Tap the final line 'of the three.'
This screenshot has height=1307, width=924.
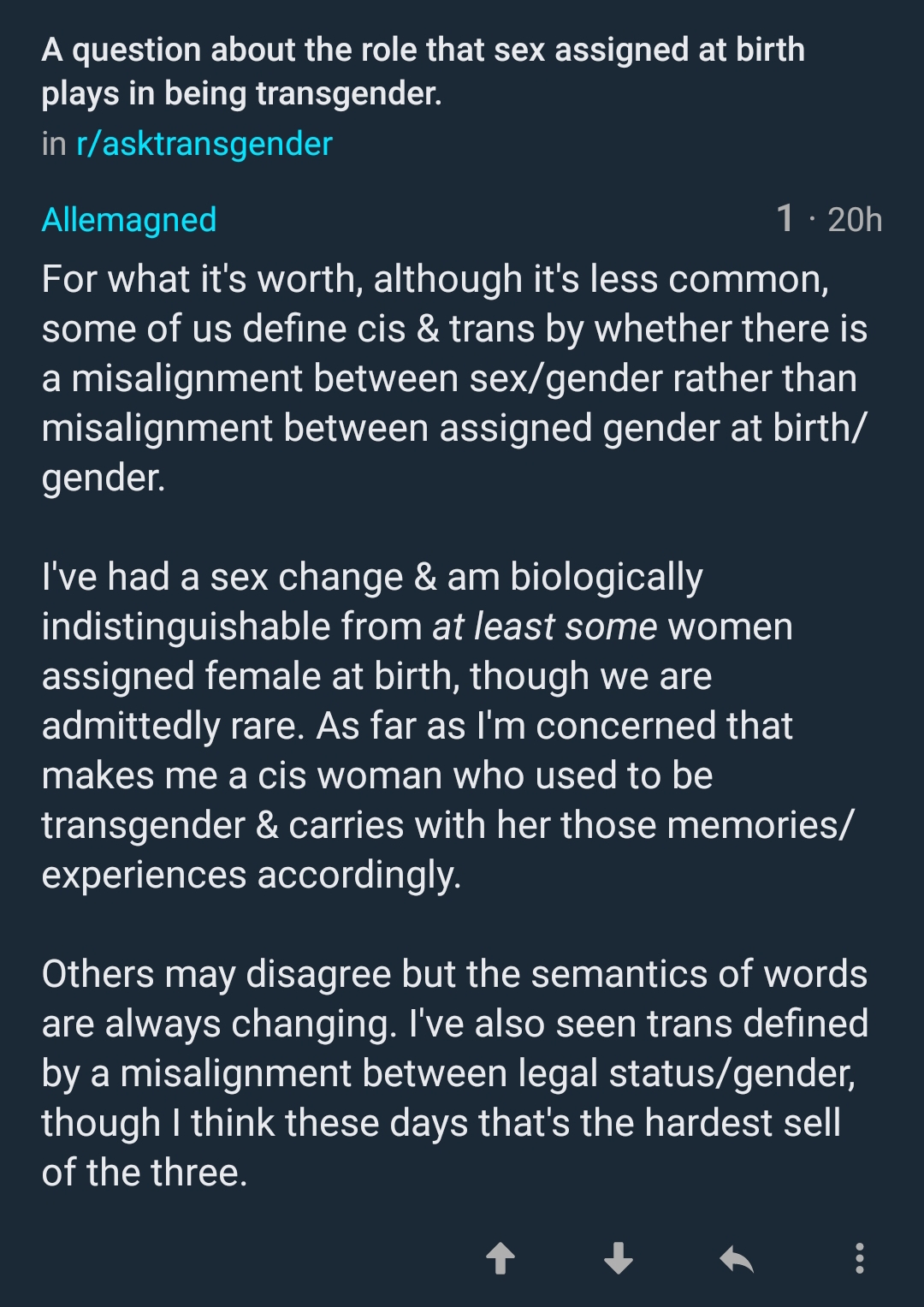[145, 1173]
